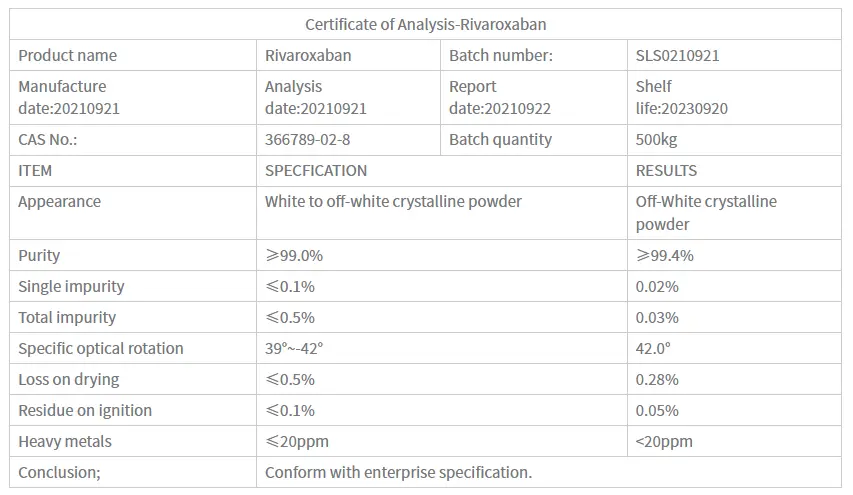
Task: Select the SPECFICATION column header
Action: click(316, 171)
